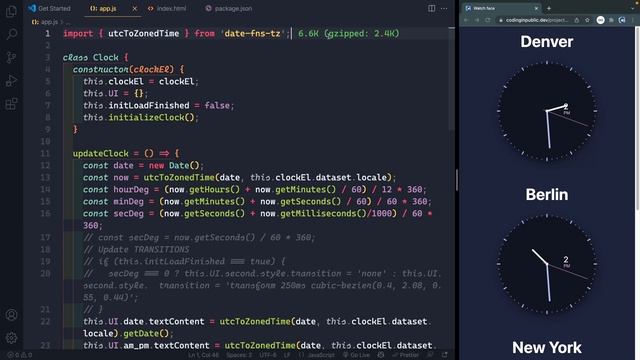Viewport: 640px width, 360px height.
Task: Click the errors and warnings status indicator
Action: point(20,355)
